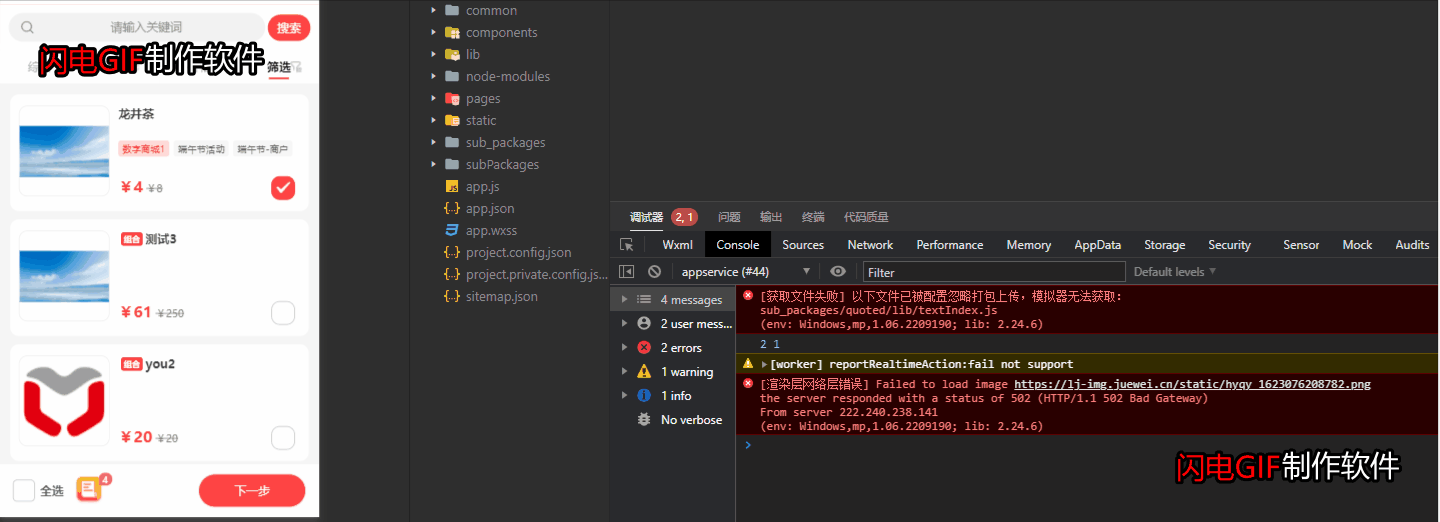Screen dimensions: 1440x522
Task: Click the element inspector arrow icon
Action: (627, 245)
